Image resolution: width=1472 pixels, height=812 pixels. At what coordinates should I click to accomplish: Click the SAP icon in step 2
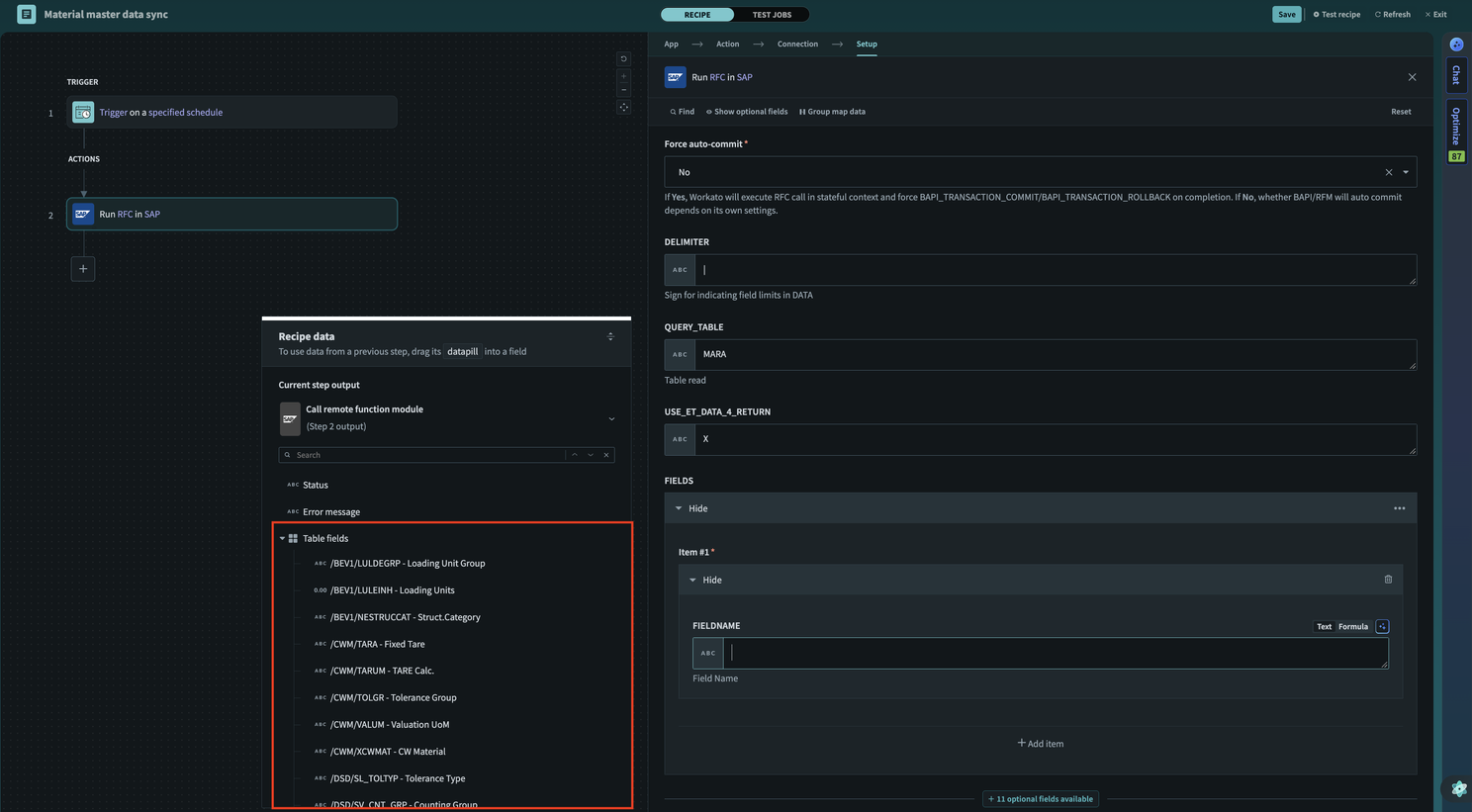(x=83, y=214)
